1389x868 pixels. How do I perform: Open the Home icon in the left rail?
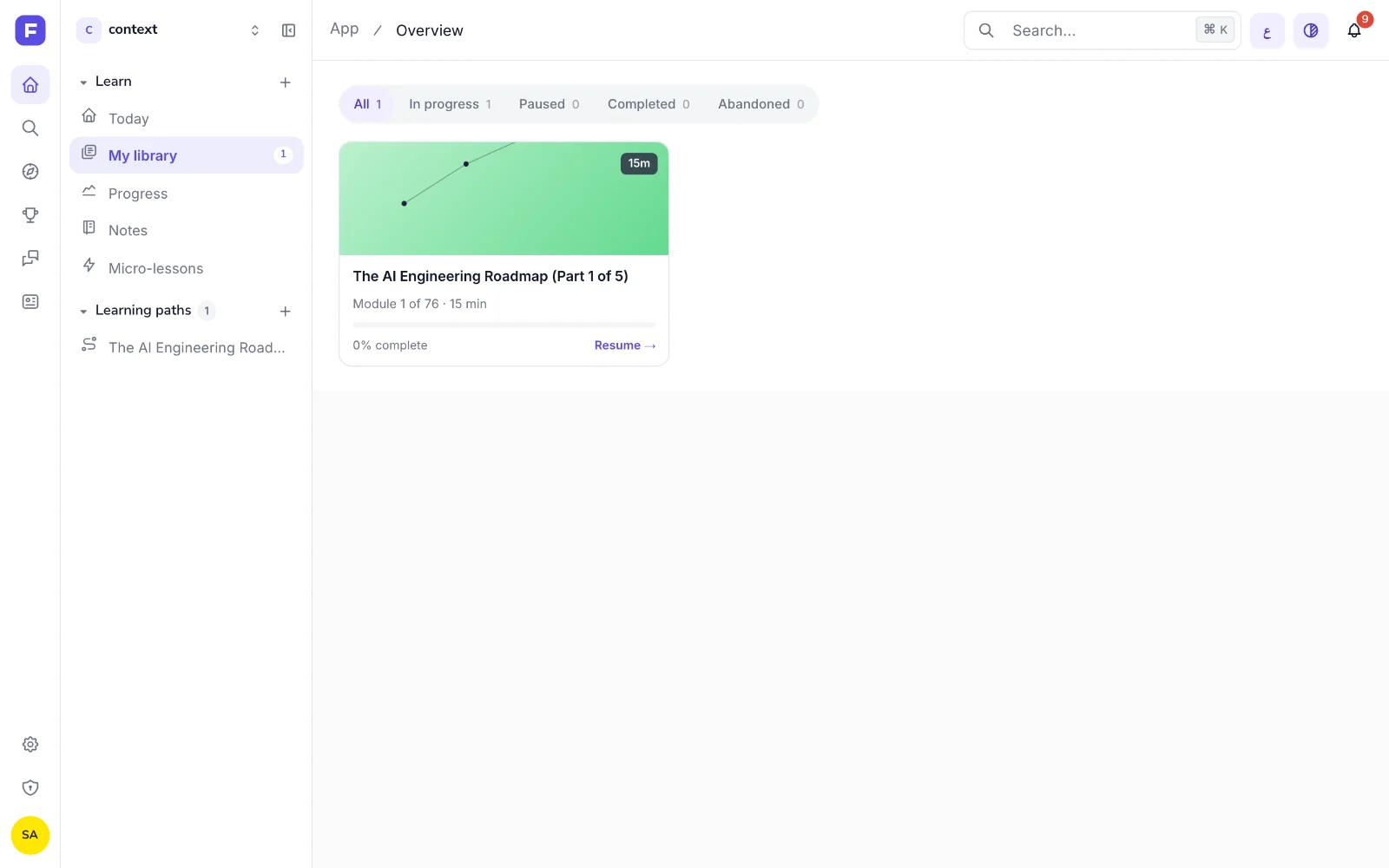point(30,85)
